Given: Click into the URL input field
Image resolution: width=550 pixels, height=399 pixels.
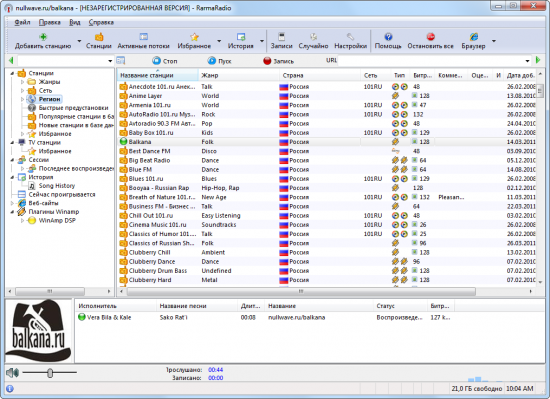Looking at the screenshot, I should 431,61.
